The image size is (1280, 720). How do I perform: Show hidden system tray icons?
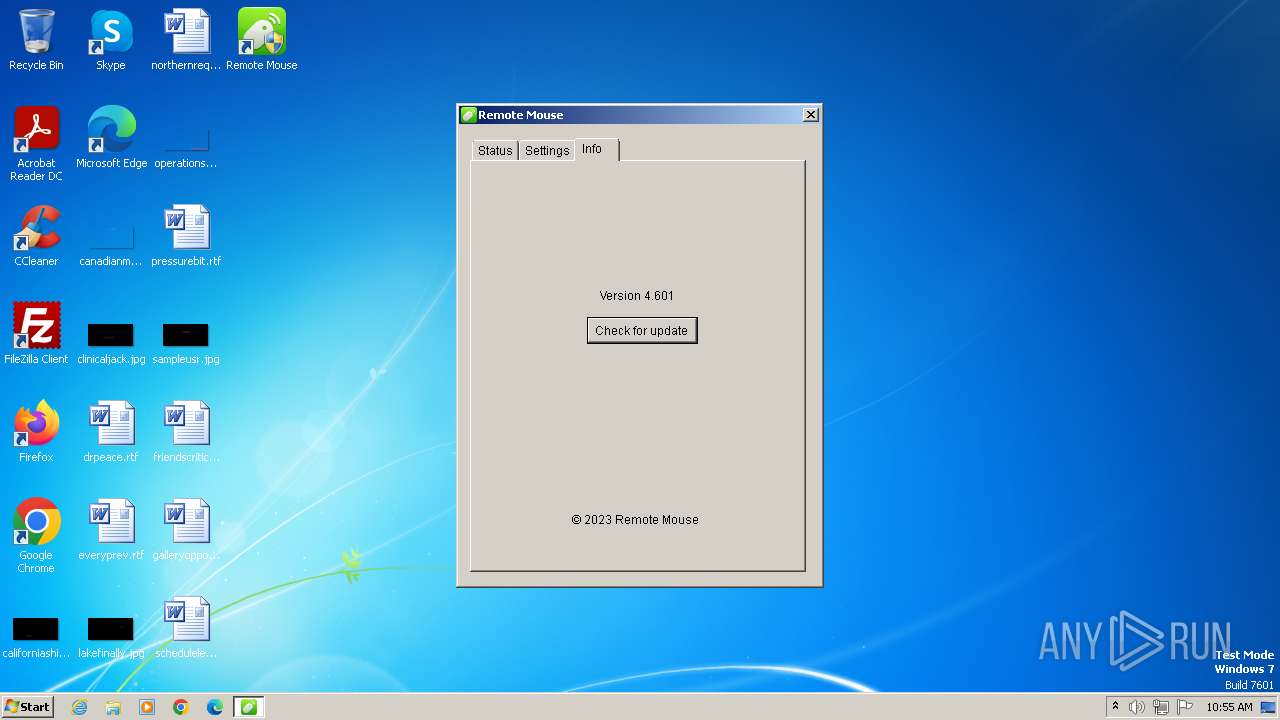pyautogui.click(x=1115, y=707)
